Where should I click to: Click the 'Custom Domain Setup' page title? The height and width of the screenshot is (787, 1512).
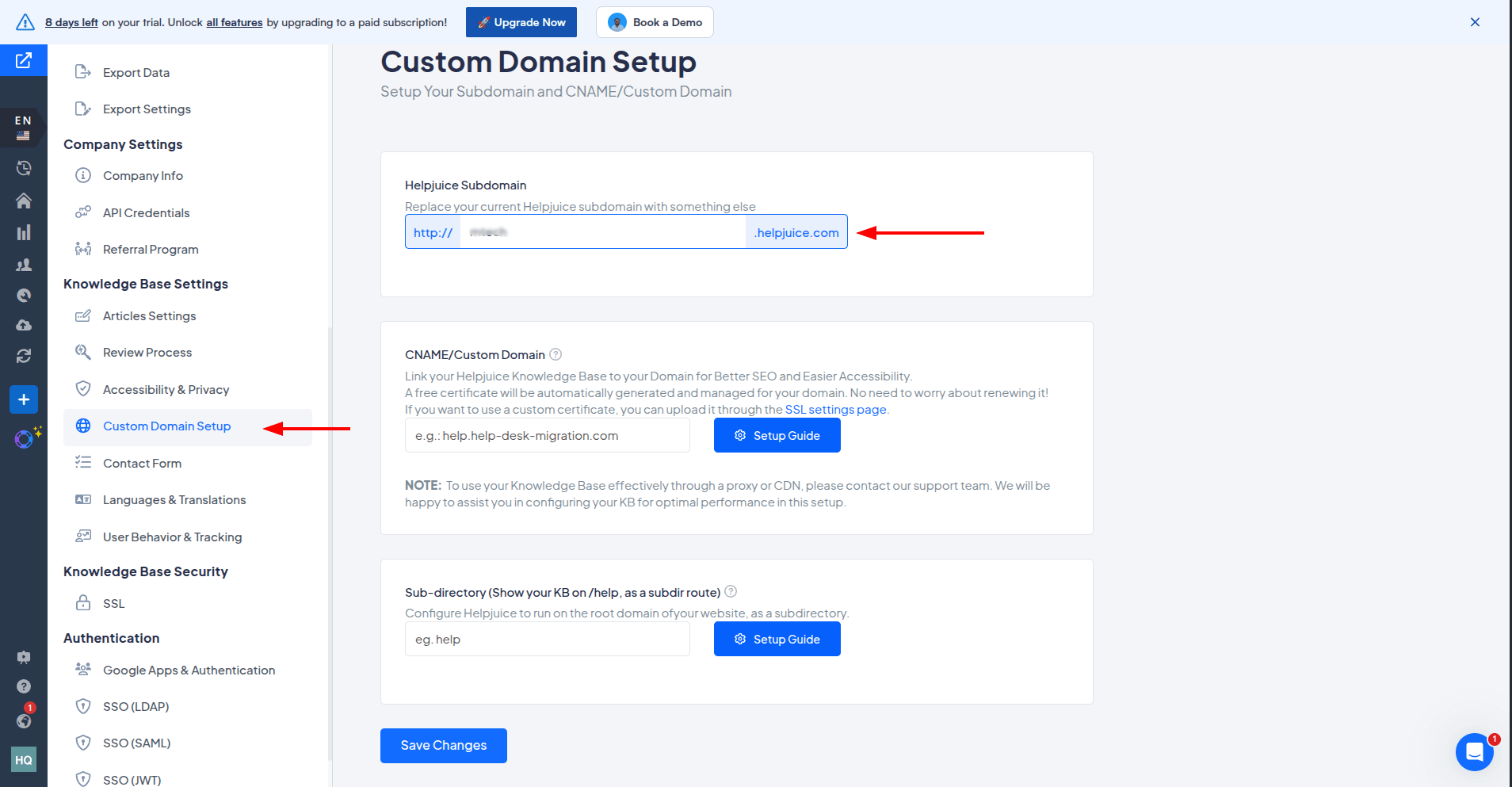(x=538, y=62)
